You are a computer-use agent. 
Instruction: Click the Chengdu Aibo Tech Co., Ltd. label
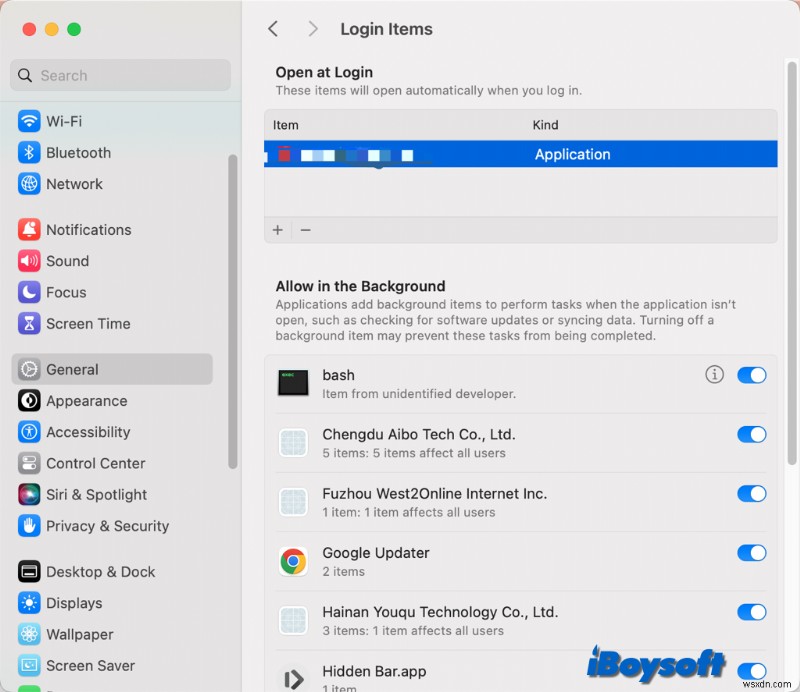418,434
